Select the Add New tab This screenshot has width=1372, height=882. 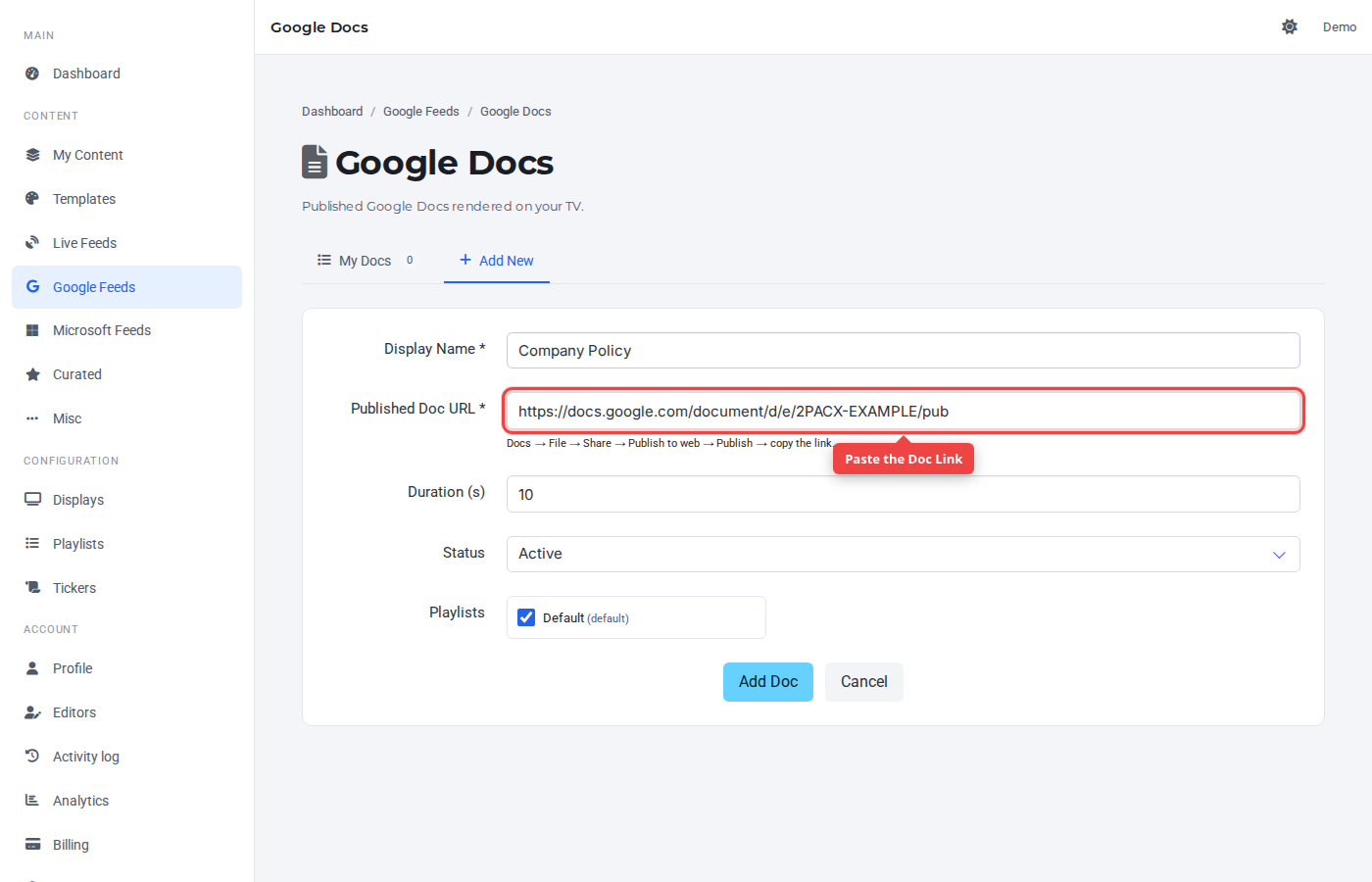497,261
